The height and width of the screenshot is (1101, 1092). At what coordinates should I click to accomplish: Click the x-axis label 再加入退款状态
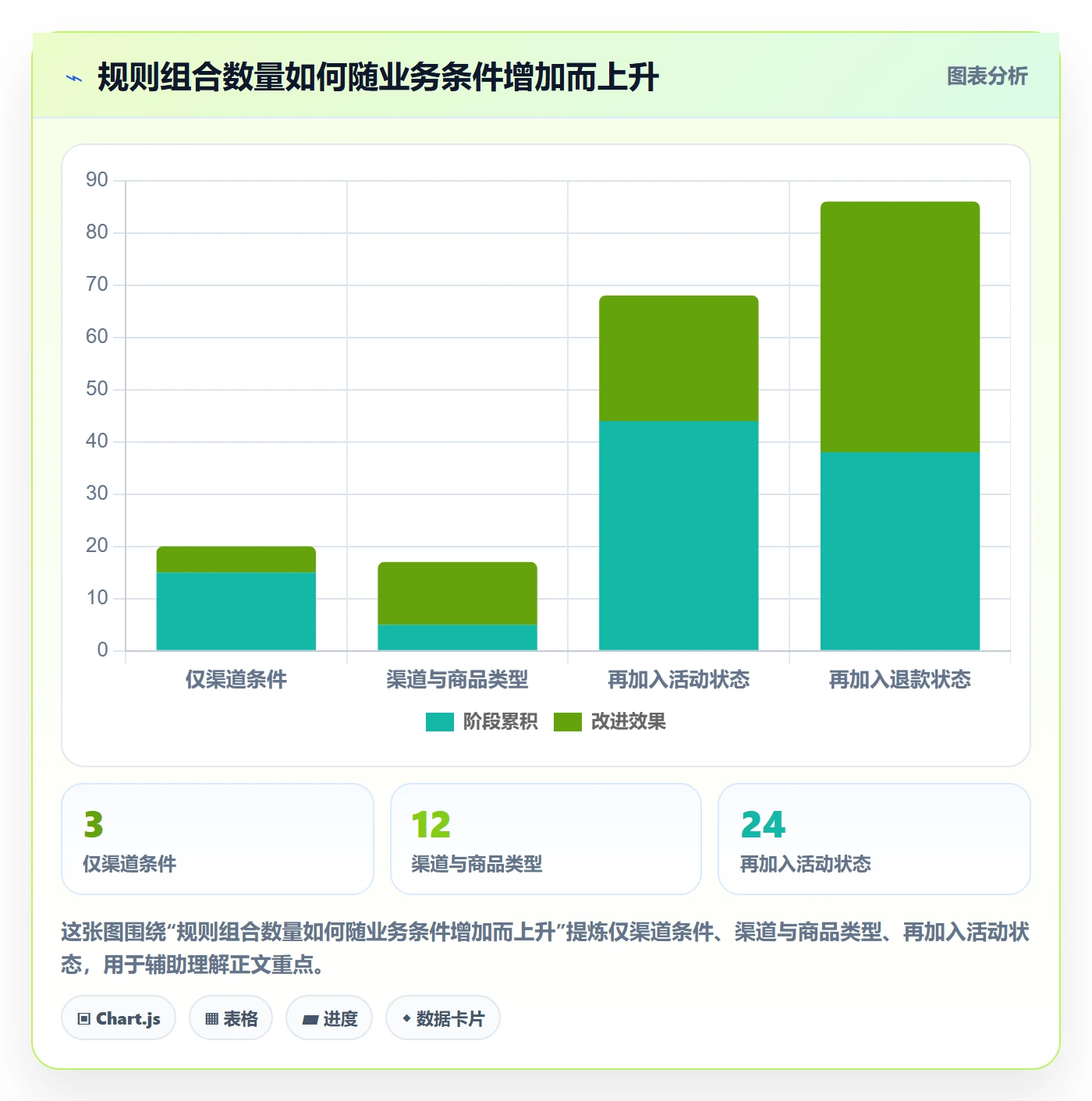900,680
